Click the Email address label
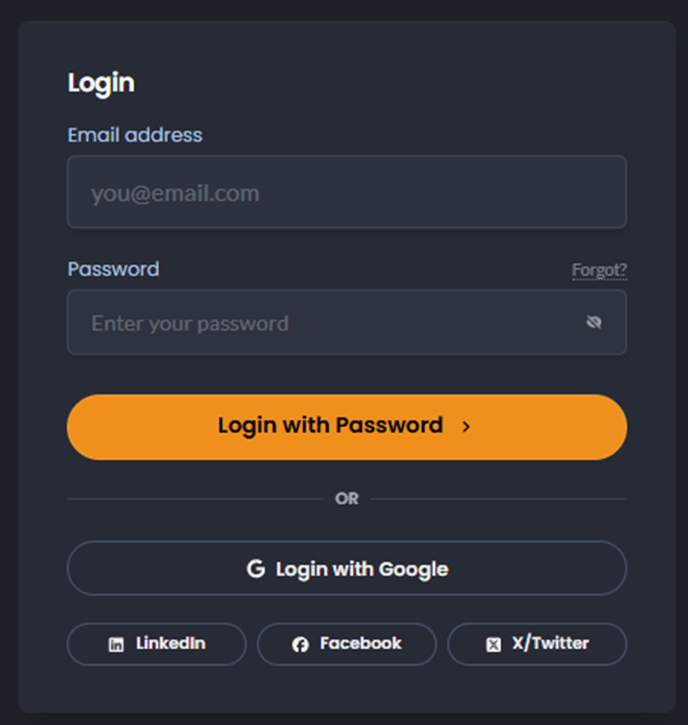The width and height of the screenshot is (688, 725). pos(135,135)
